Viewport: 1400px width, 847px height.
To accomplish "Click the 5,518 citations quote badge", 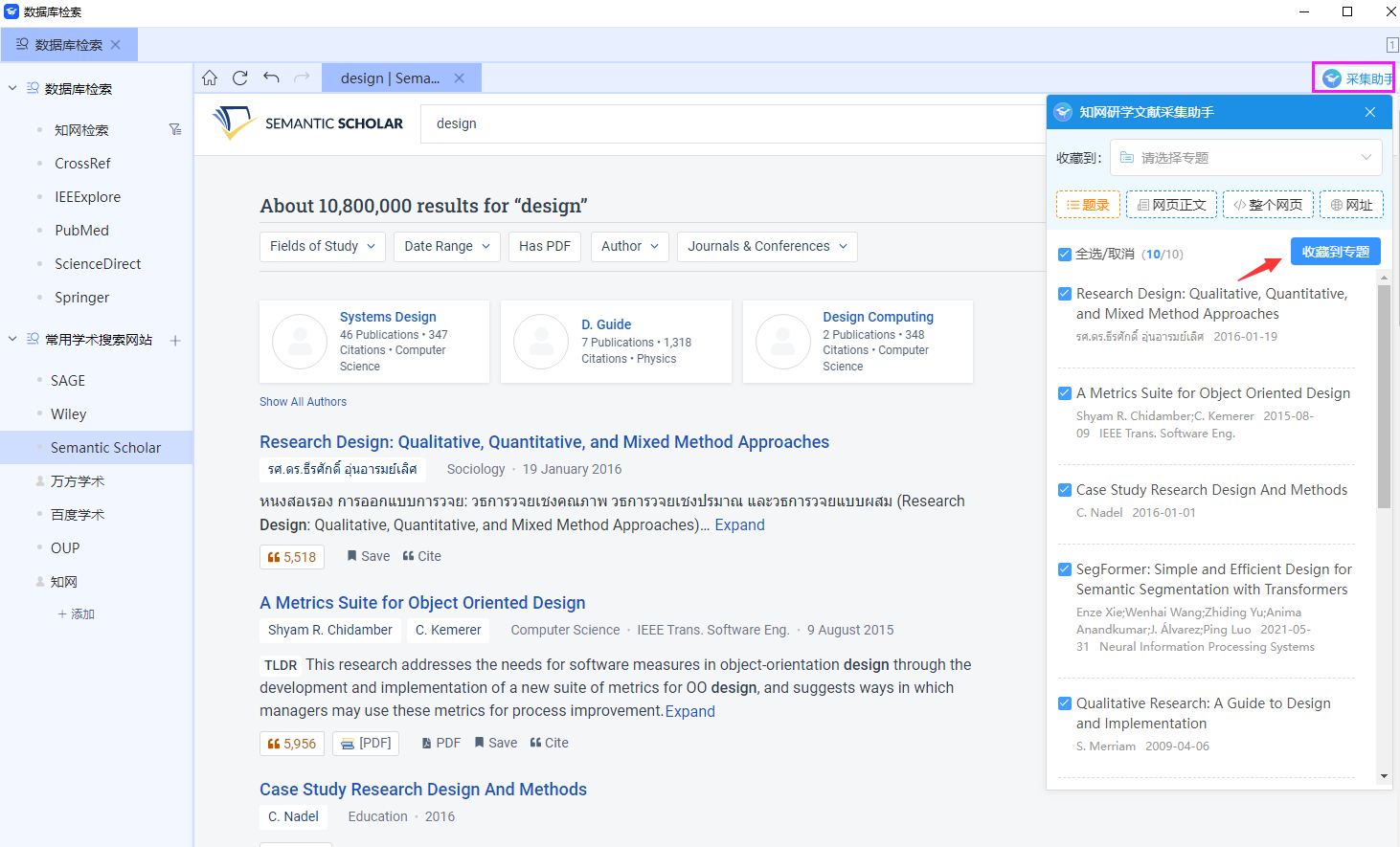I will (x=292, y=557).
